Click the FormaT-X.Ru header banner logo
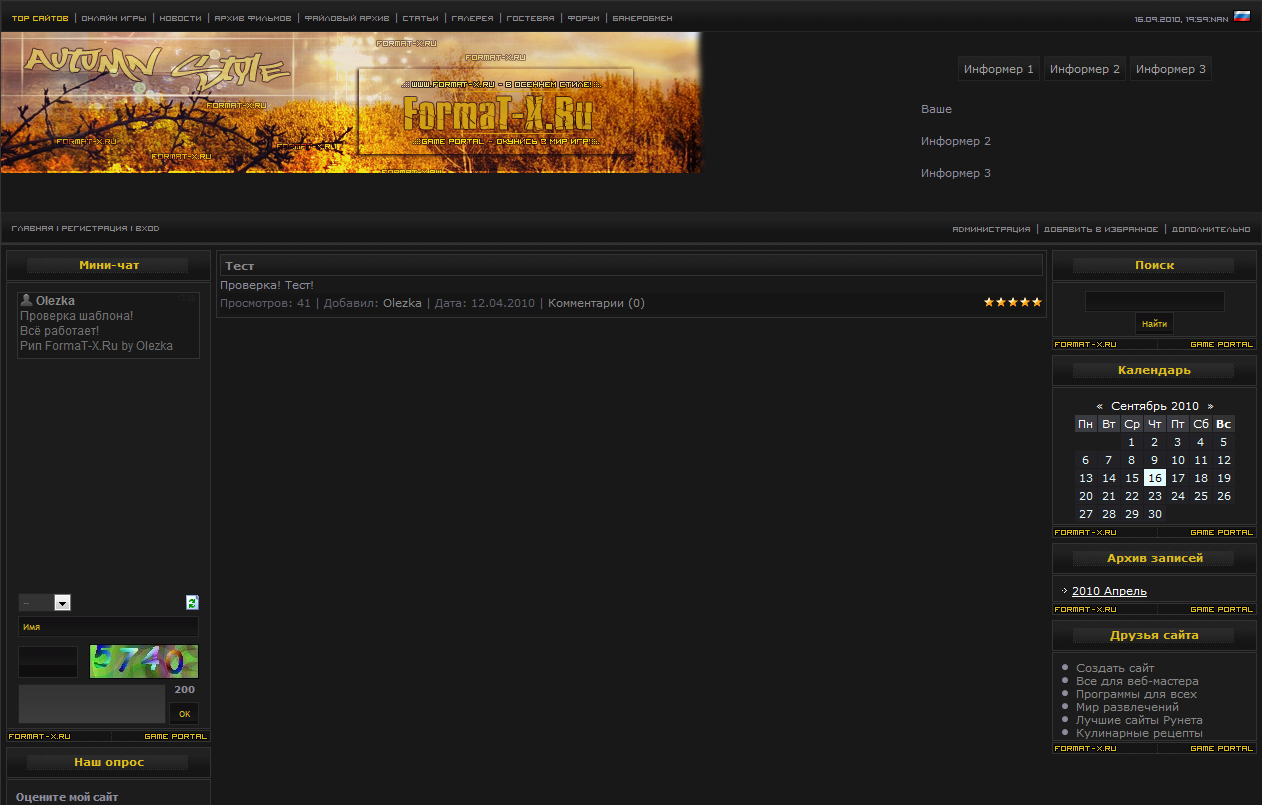This screenshot has height=805, width=1262. pyautogui.click(x=497, y=113)
